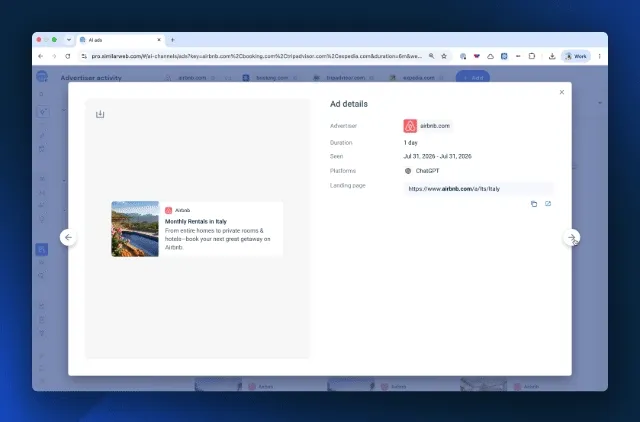
Task: Go forward in browser history
Action: pos(54,56)
